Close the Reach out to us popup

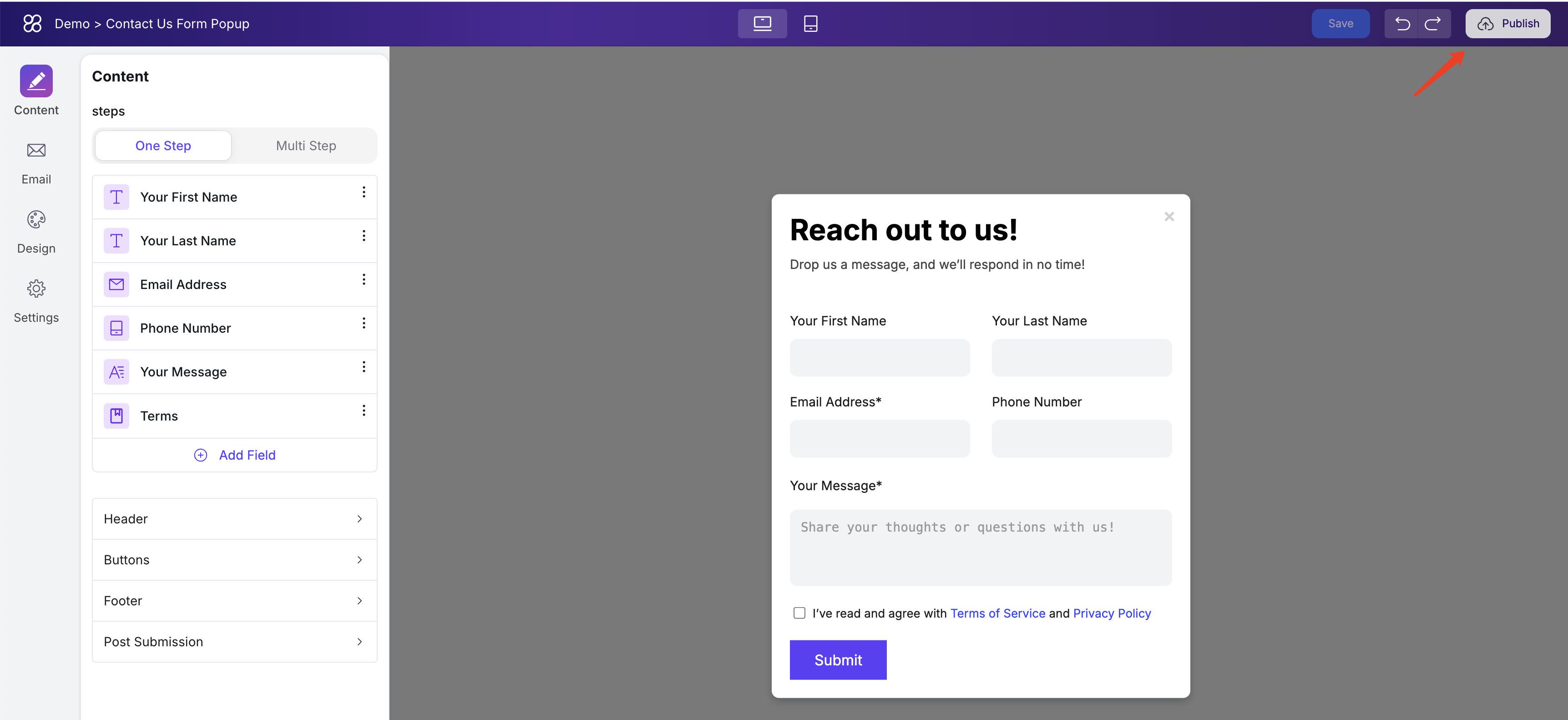pos(1168,217)
